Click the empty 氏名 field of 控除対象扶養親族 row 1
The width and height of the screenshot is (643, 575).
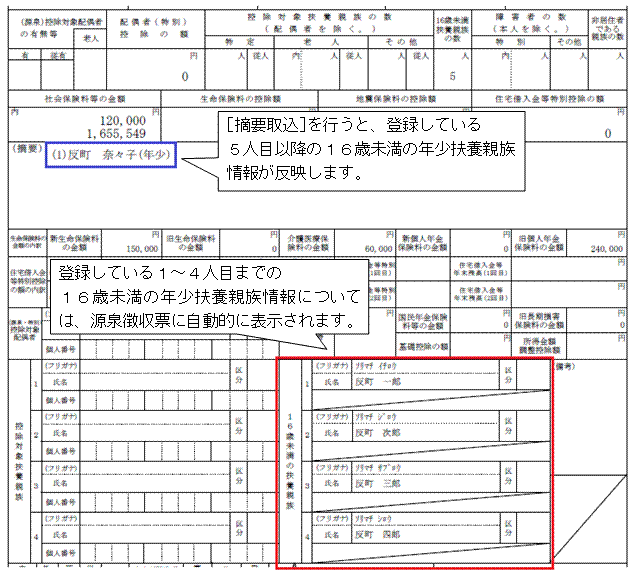[154, 382]
